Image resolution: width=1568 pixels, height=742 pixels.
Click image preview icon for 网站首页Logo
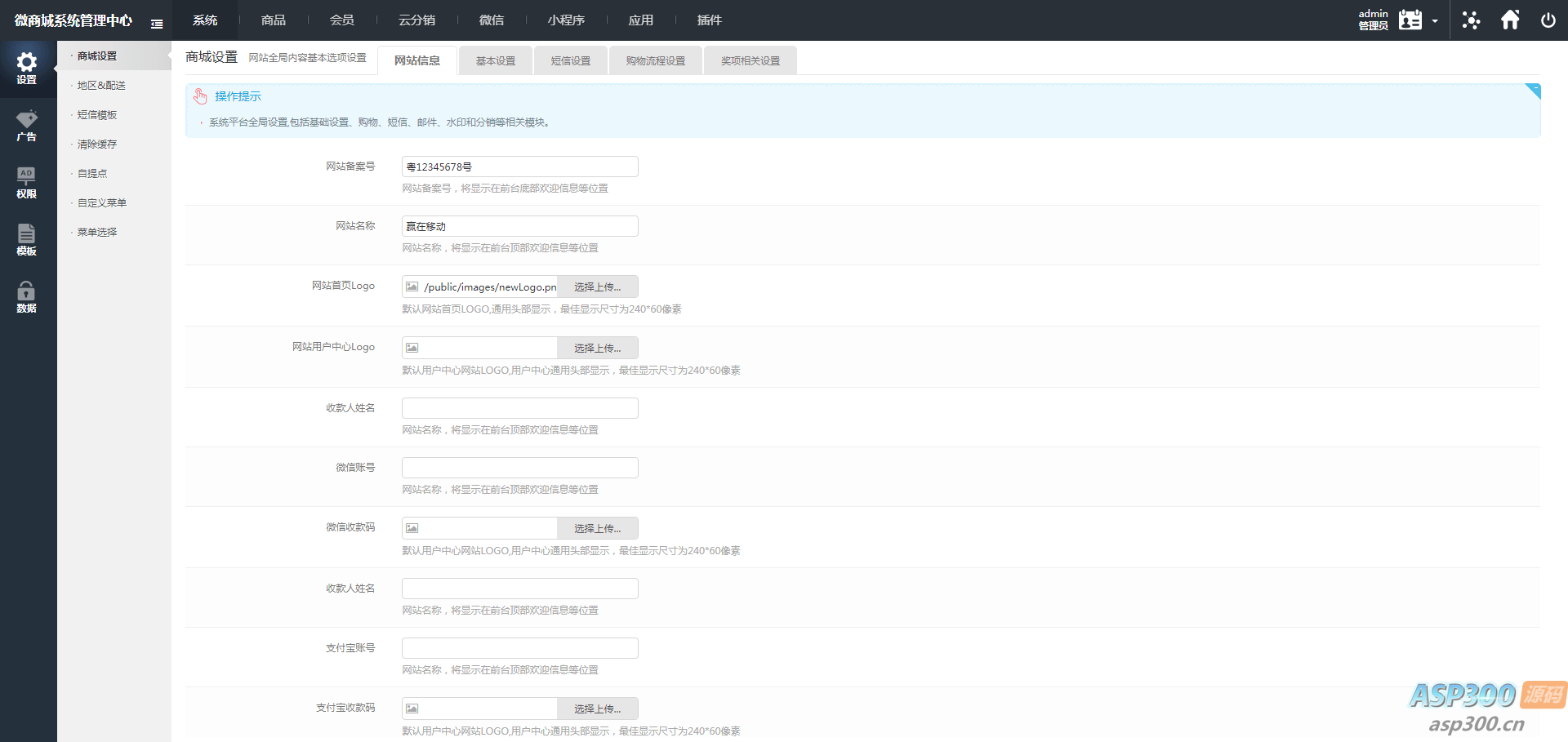[x=412, y=287]
